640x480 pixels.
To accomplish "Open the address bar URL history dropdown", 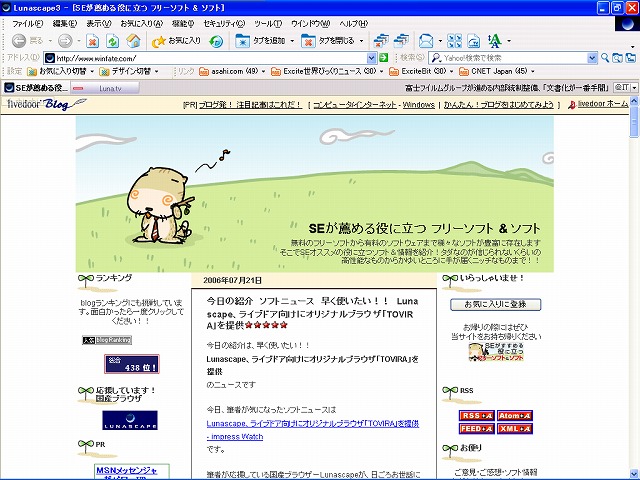I will pyautogui.click(x=371, y=58).
